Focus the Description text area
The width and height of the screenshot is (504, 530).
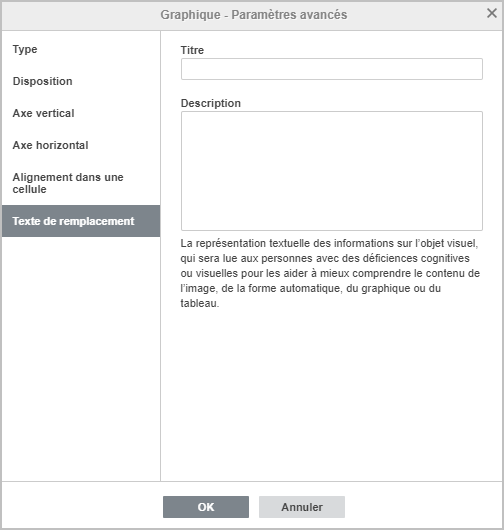pyautogui.click(x=332, y=171)
